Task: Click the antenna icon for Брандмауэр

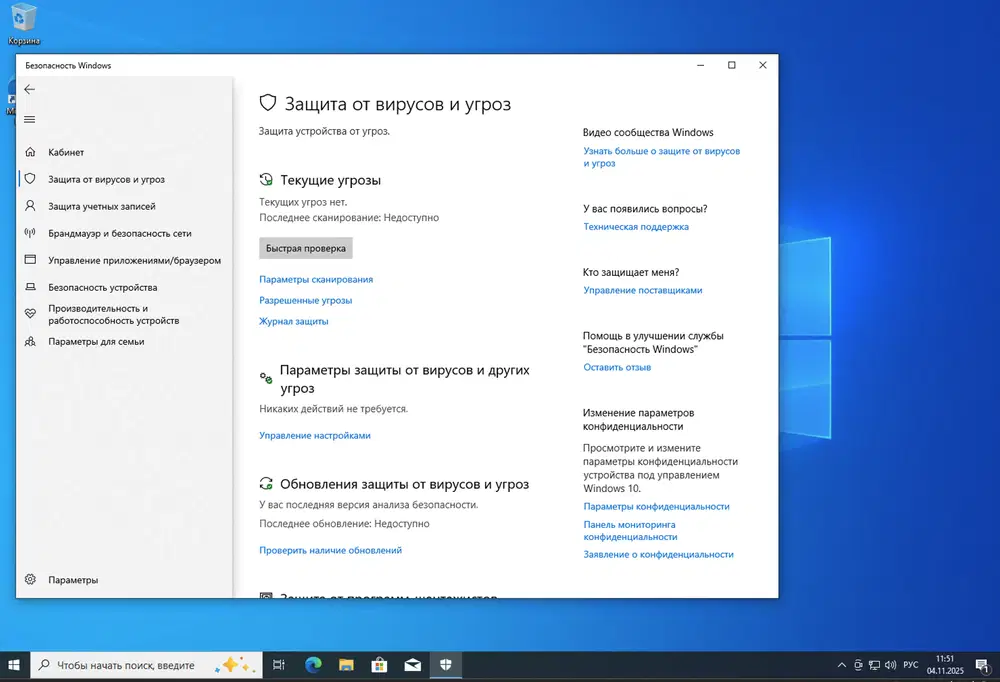Action: pos(30,233)
